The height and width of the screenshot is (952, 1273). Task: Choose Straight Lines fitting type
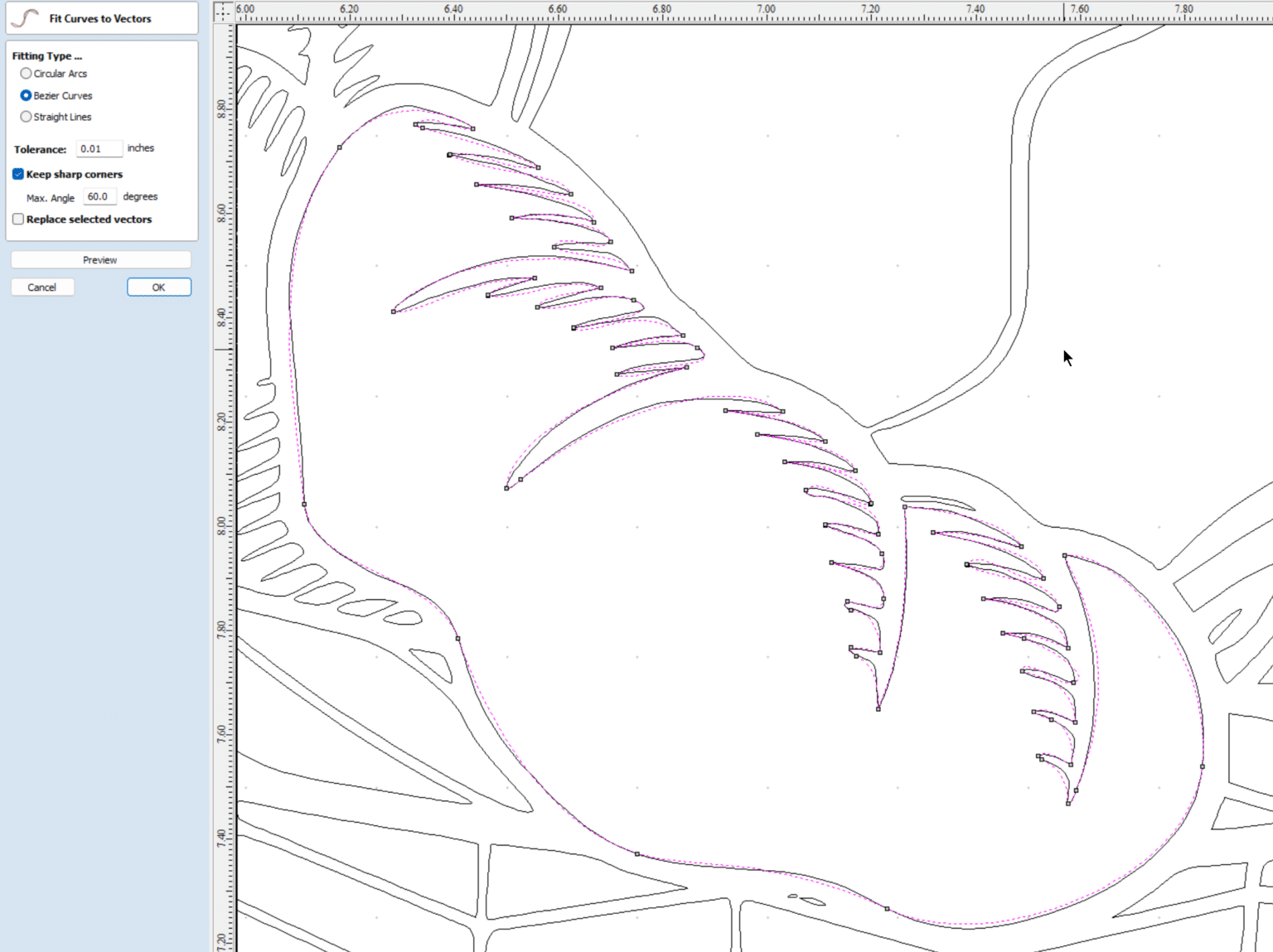[x=26, y=117]
